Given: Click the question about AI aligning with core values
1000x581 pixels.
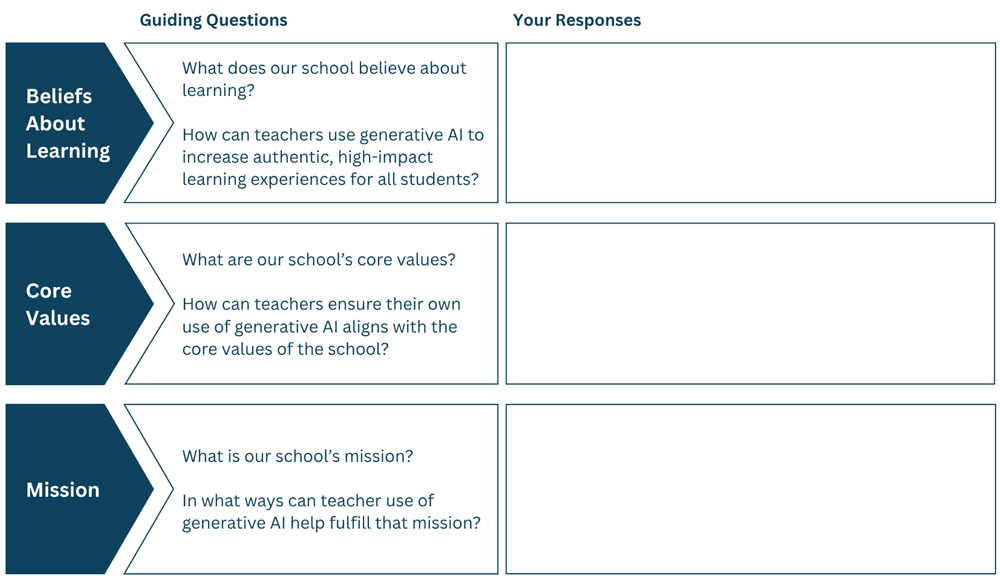Looking at the screenshot, I should (x=321, y=327).
